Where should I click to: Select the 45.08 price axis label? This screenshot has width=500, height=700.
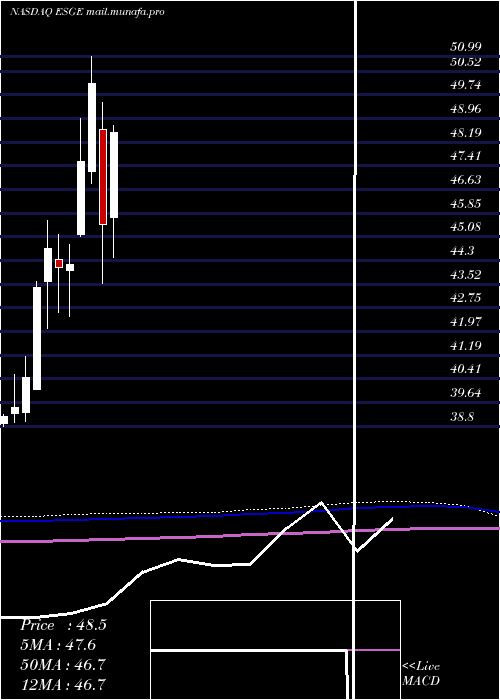click(x=465, y=227)
